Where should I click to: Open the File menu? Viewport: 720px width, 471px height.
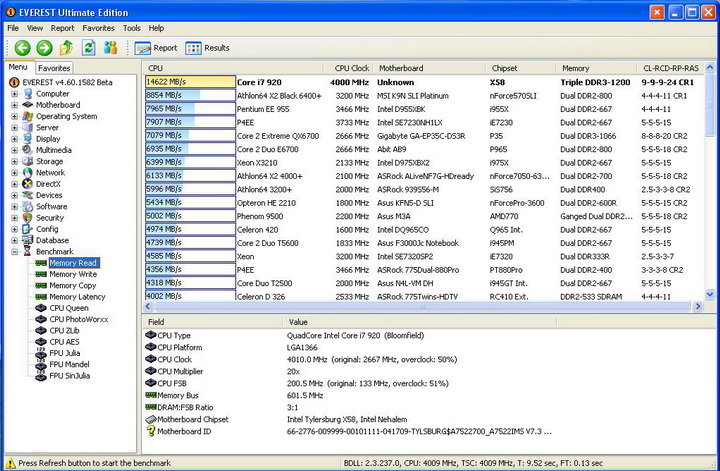[x=13, y=28]
